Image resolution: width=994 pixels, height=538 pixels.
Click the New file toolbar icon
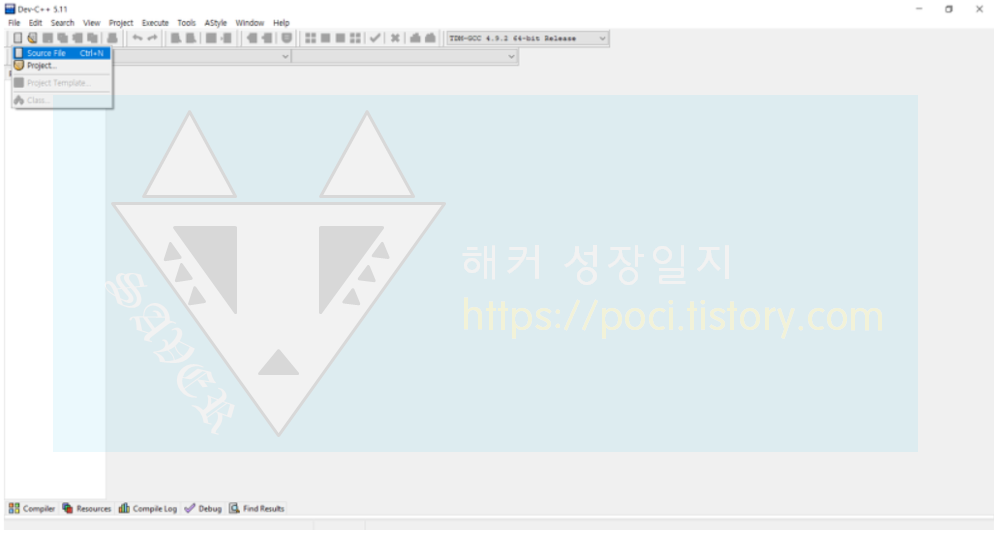tap(18, 38)
